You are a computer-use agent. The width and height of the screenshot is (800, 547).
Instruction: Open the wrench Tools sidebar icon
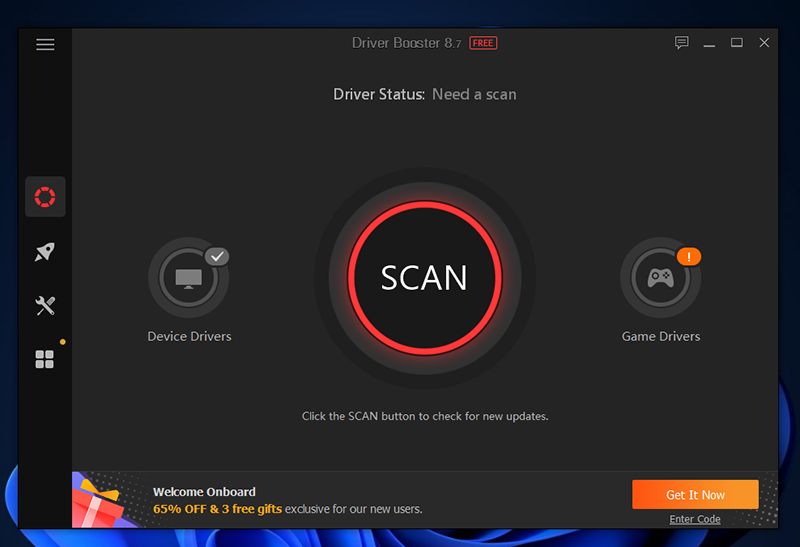[x=45, y=306]
